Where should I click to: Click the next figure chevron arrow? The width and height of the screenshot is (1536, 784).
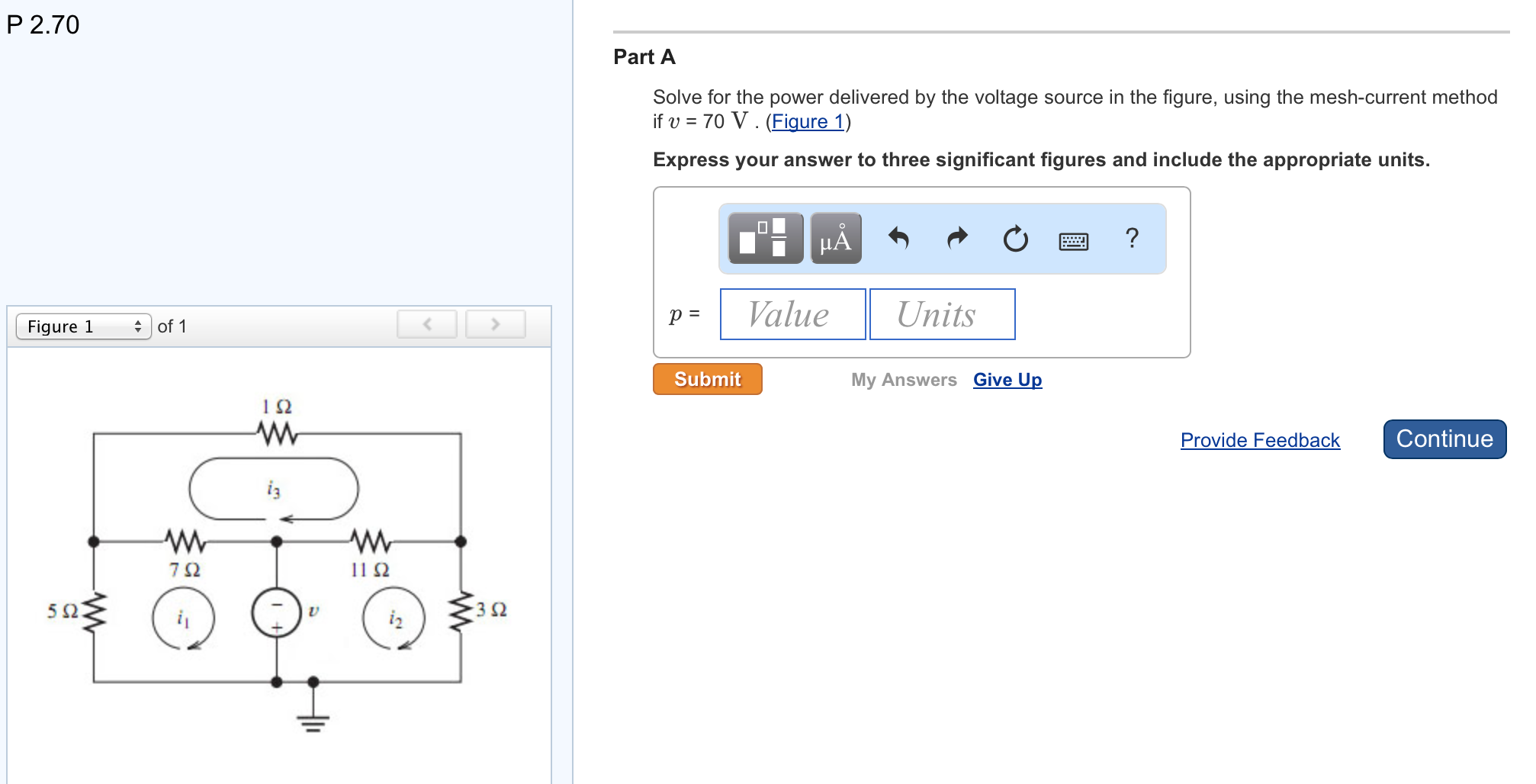(496, 323)
